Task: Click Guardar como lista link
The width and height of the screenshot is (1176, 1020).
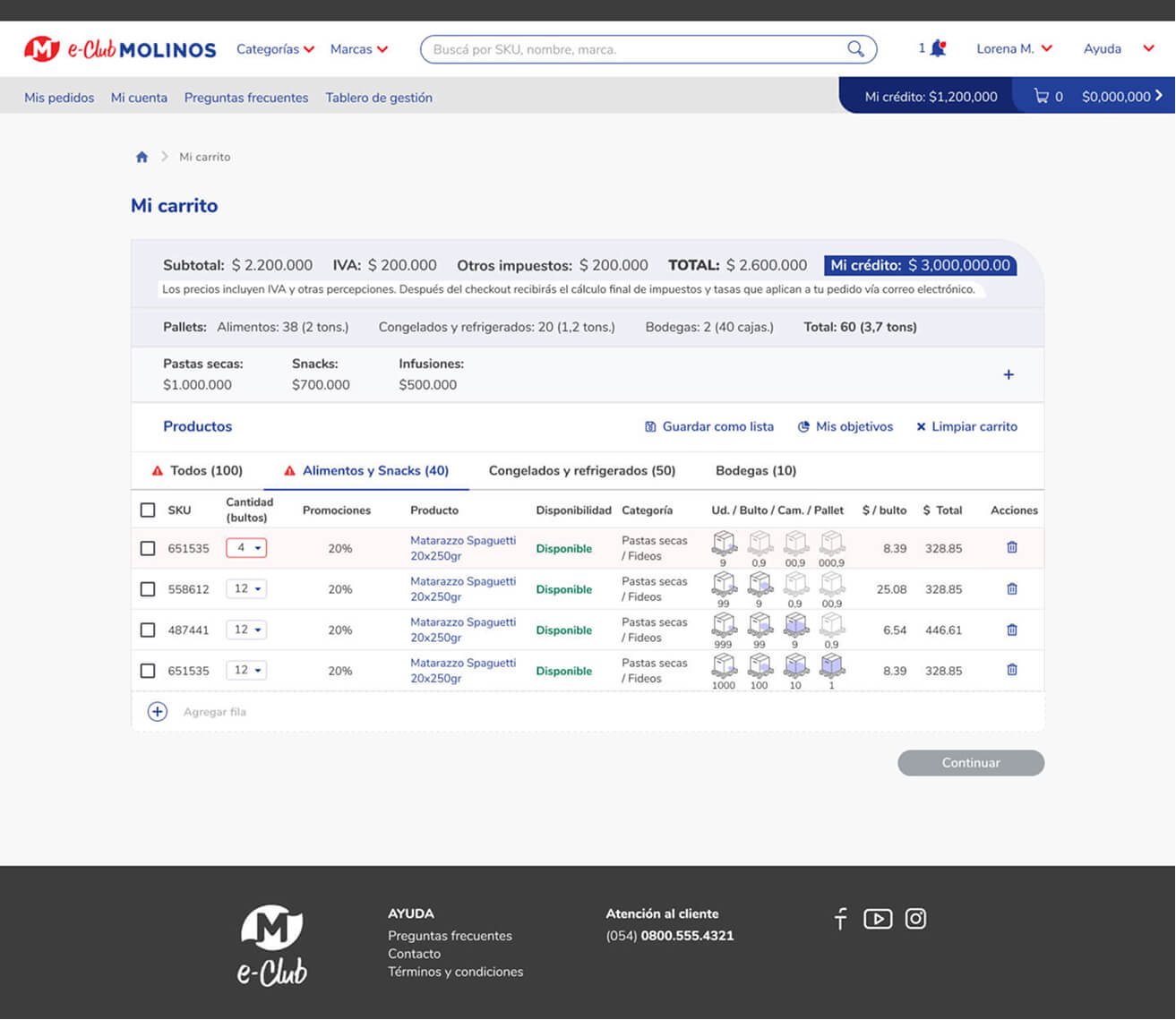Action: click(x=709, y=427)
